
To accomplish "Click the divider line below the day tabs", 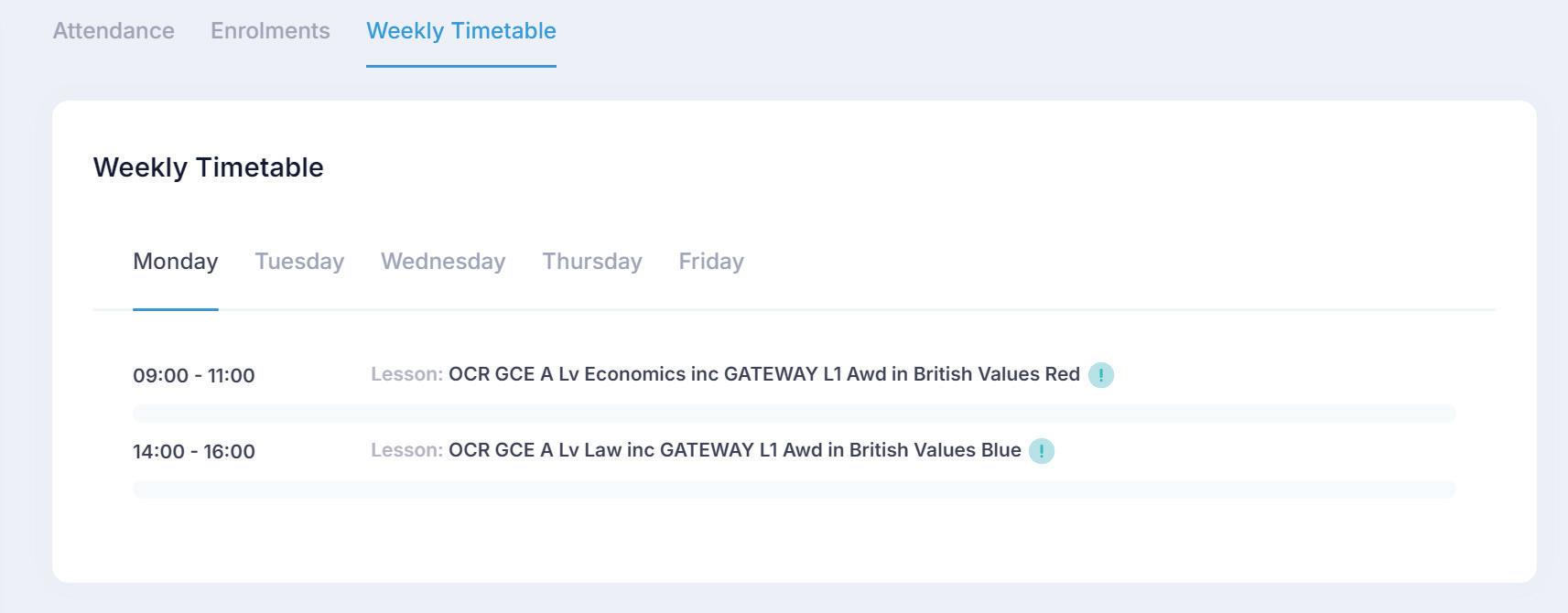I will (824, 310).
